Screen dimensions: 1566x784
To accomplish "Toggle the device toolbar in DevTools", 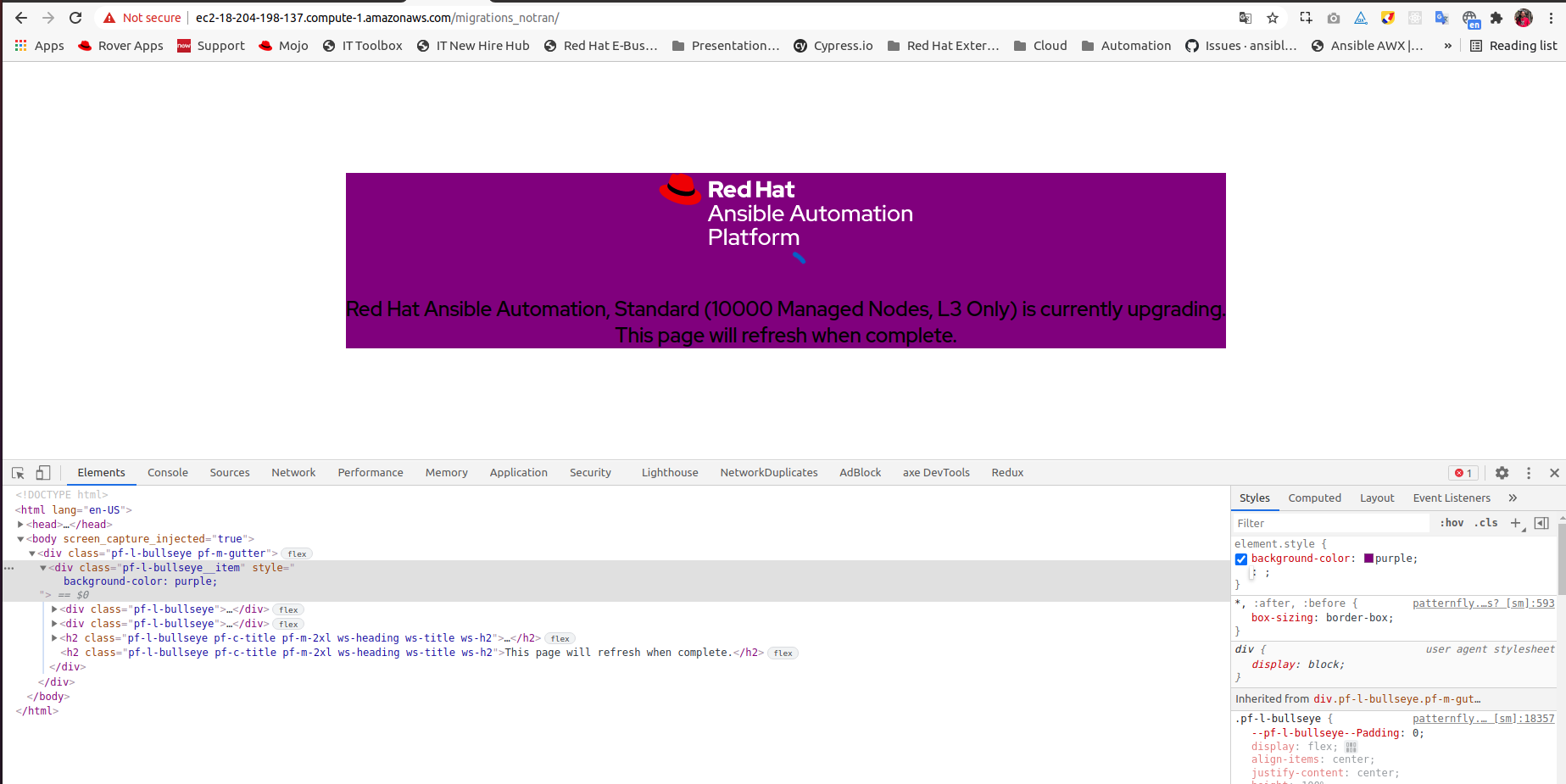I will [43, 473].
